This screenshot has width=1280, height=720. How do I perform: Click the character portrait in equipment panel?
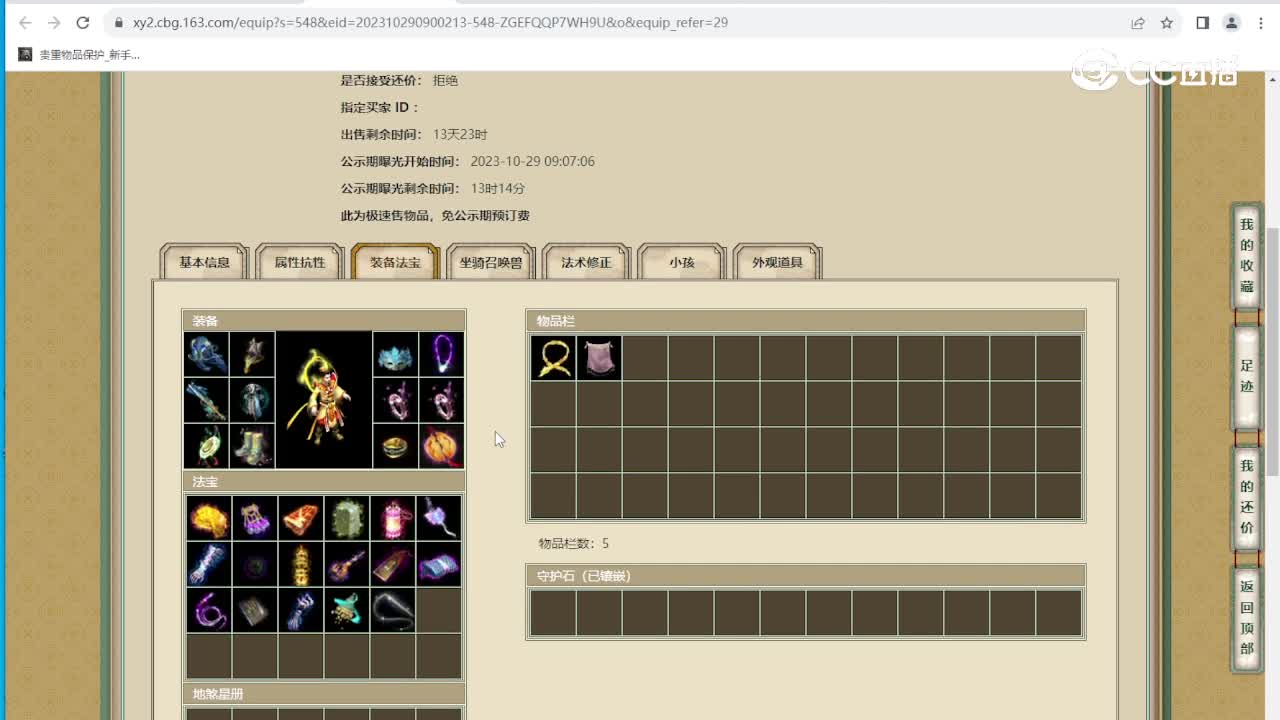click(323, 400)
